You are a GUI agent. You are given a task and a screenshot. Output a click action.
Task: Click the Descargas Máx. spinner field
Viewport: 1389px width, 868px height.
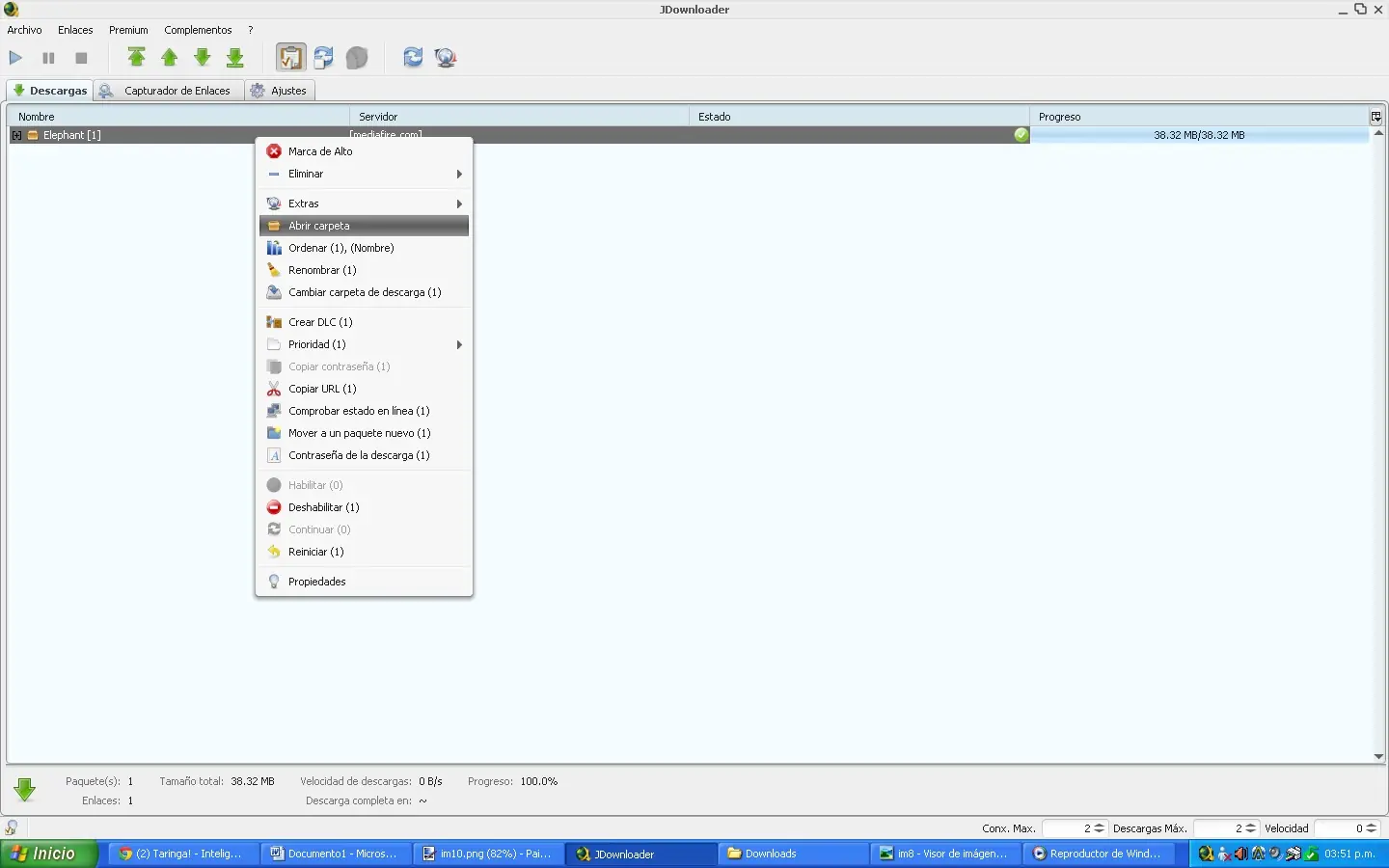pos(1225,828)
